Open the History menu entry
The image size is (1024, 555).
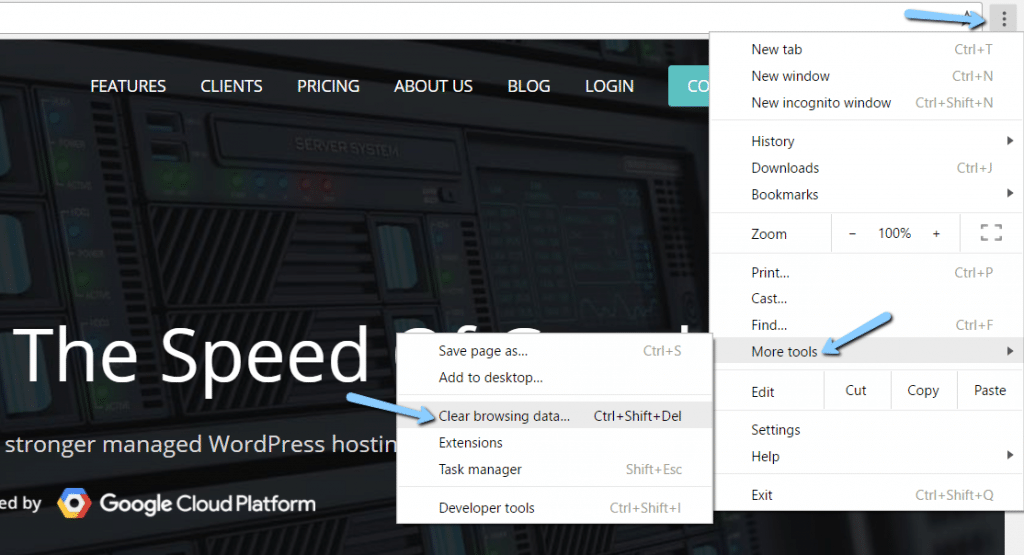[867, 141]
